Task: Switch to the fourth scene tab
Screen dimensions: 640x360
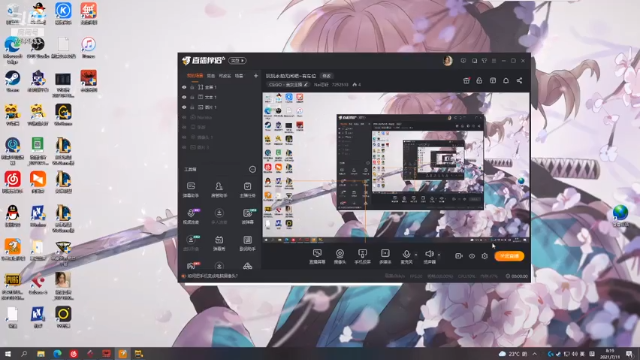Action: click(239, 76)
